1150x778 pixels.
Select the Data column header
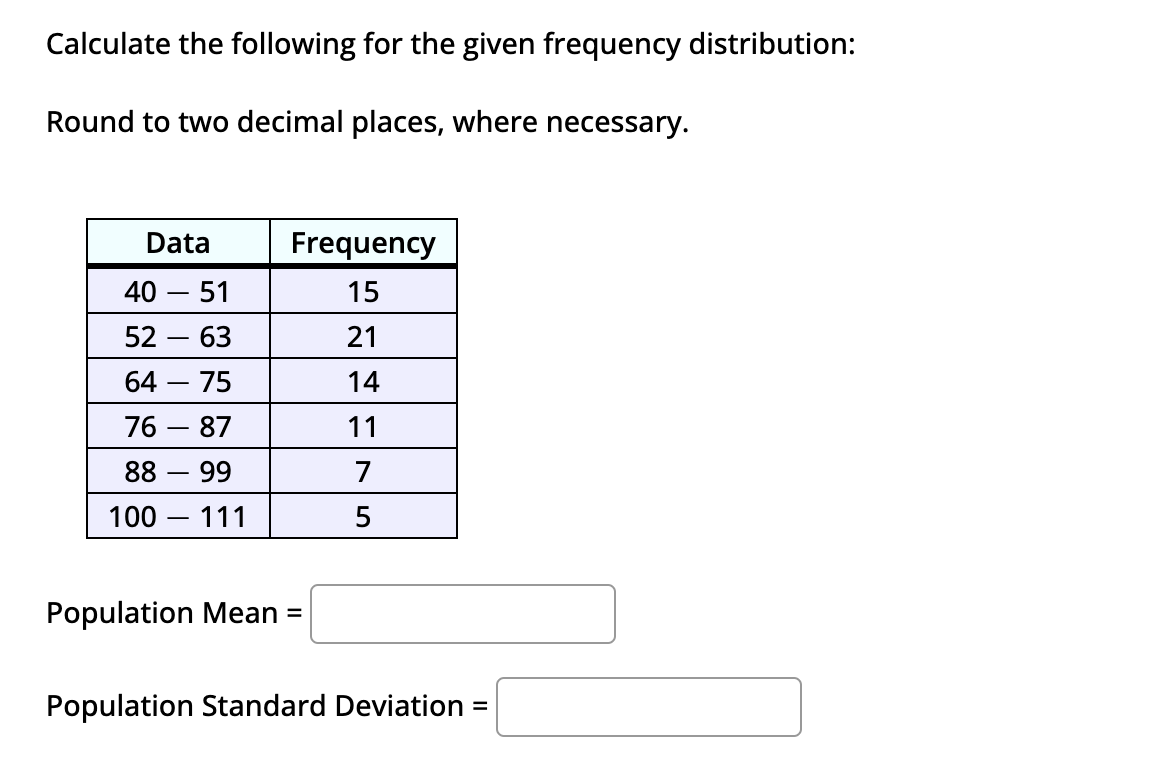pyautogui.click(x=178, y=242)
